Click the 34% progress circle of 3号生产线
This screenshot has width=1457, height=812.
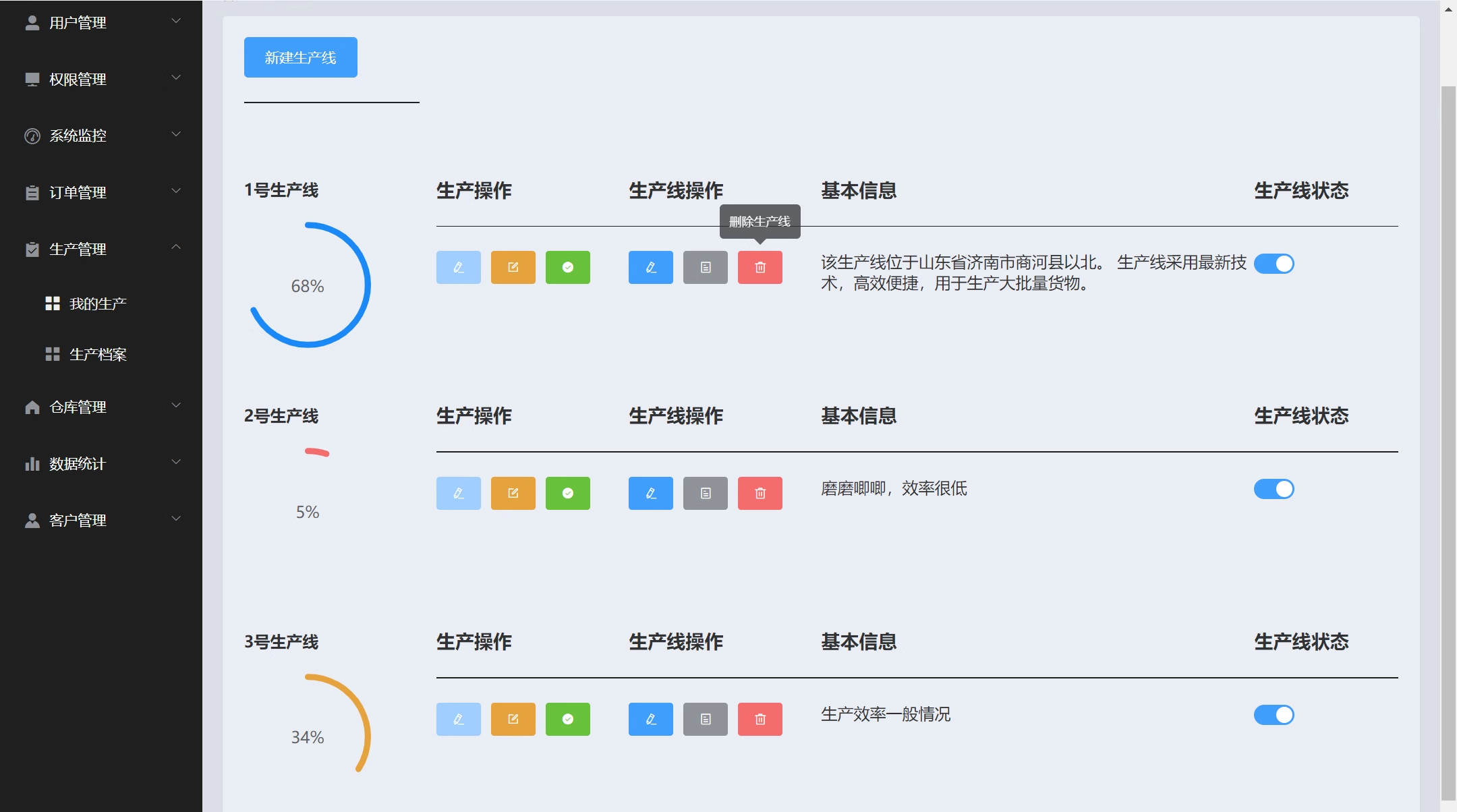tap(308, 736)
